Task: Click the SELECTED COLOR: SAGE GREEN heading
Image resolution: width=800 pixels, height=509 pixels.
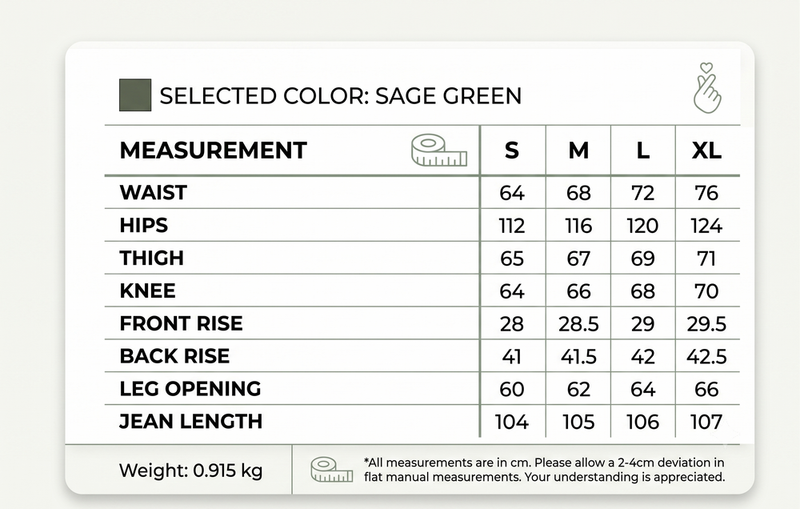Action: (x=340, y=96)
